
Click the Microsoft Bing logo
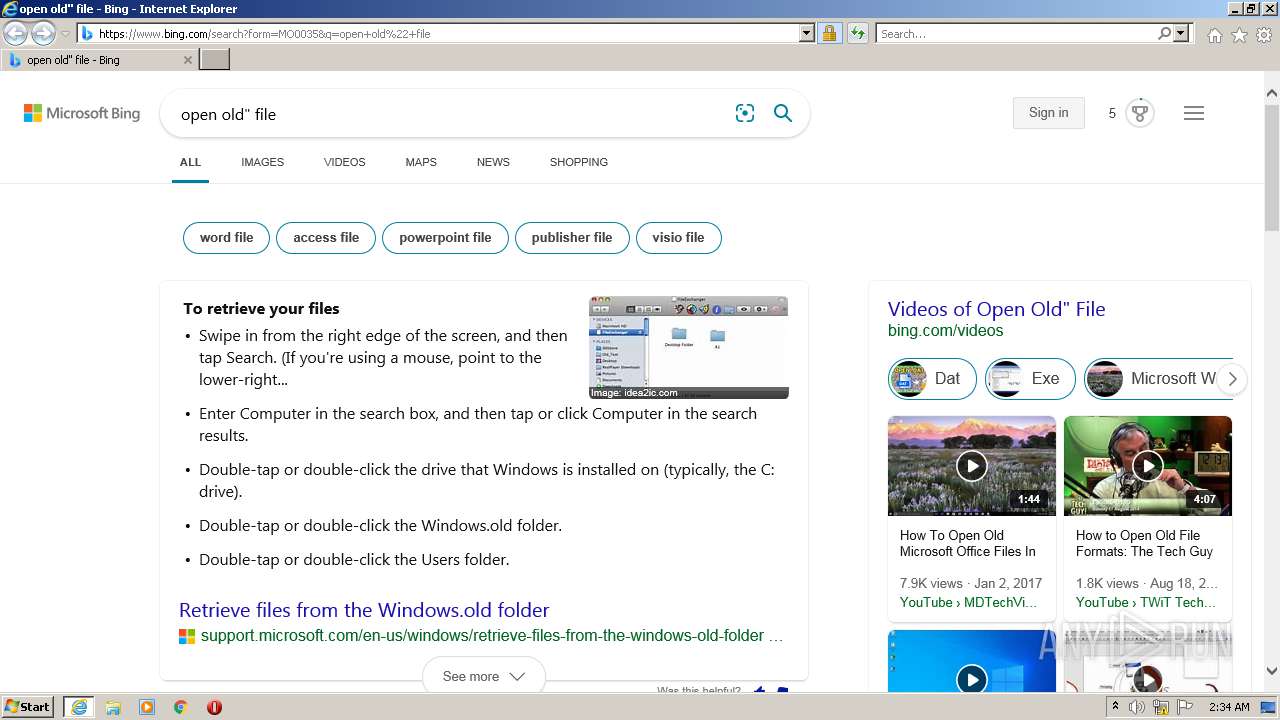pos(82,113)
